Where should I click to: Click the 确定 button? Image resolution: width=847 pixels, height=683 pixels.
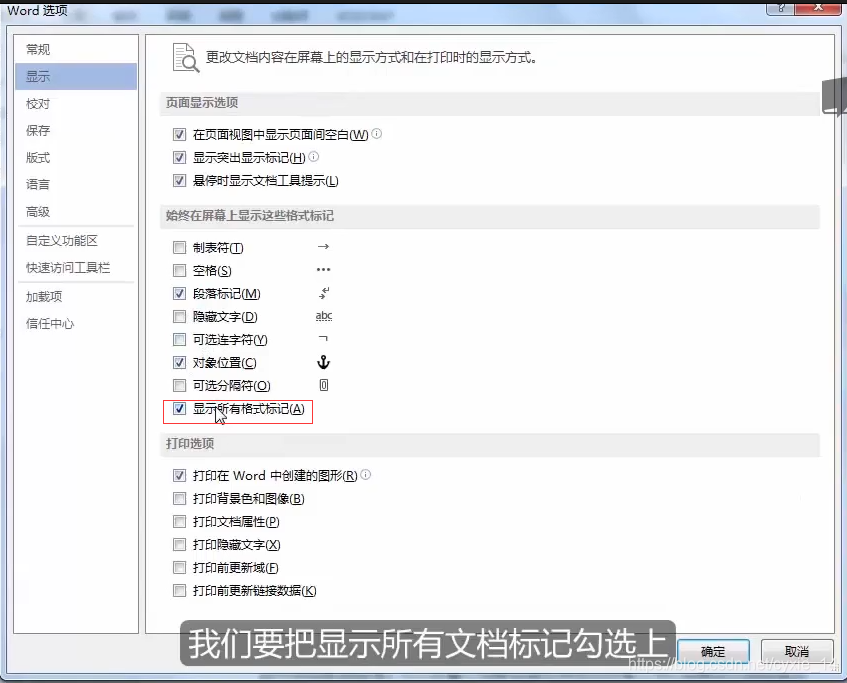pyautogui.click(x=713, y=652)
